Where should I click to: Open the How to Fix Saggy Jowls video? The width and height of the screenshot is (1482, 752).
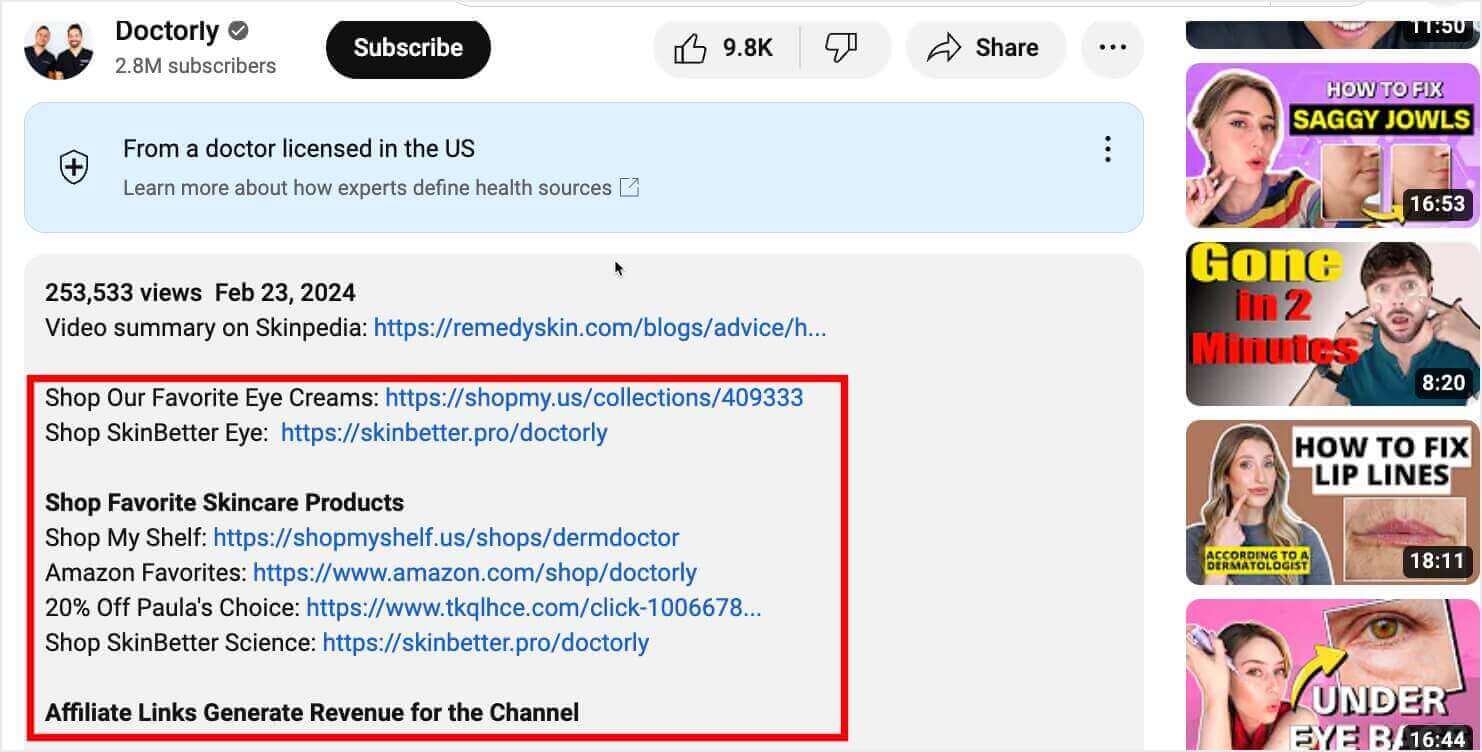pyautogui.click(x=1332, y=146)
